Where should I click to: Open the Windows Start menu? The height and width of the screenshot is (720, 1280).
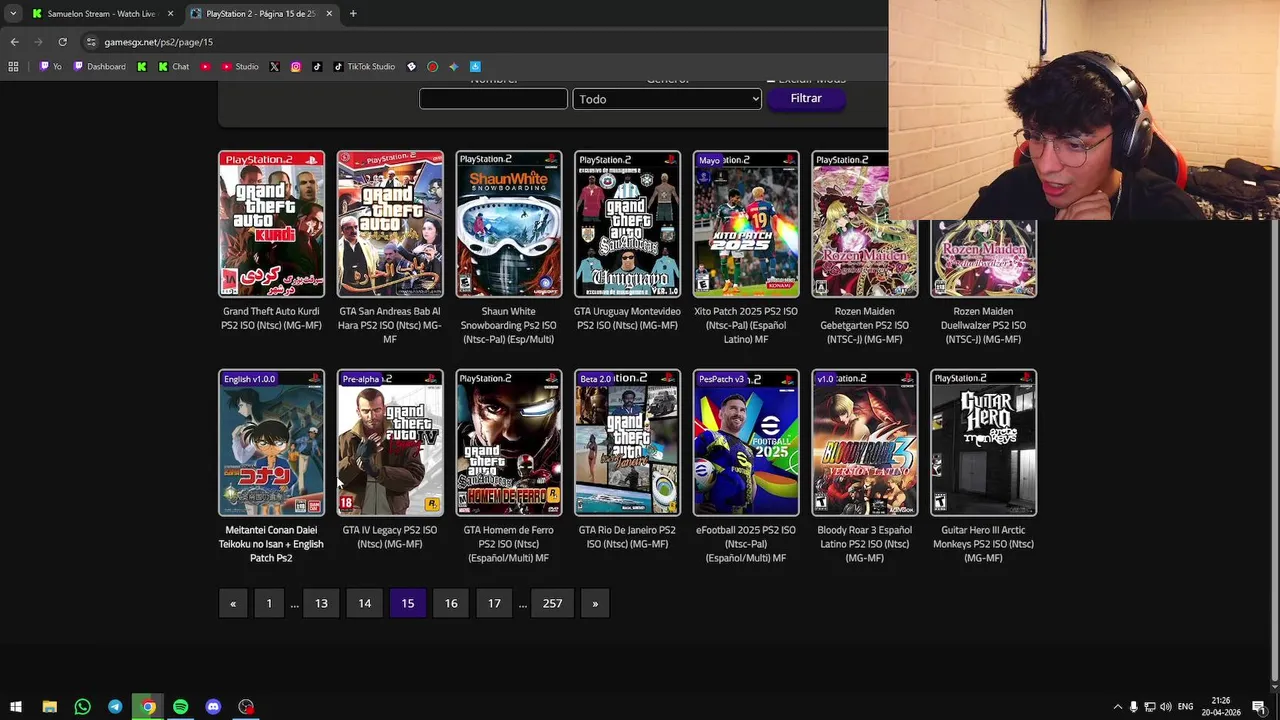tap(16, 707)
